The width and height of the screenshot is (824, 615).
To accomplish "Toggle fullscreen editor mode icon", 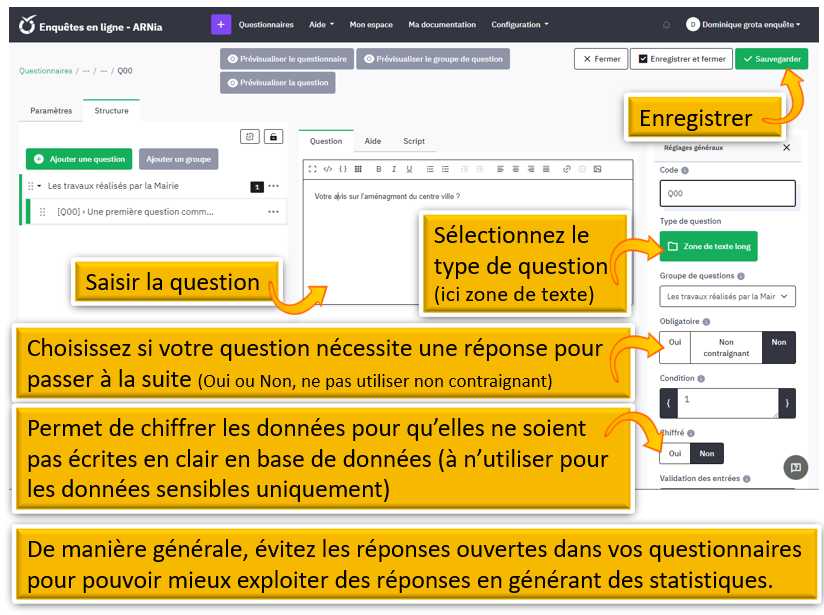I will click(313, 169).
